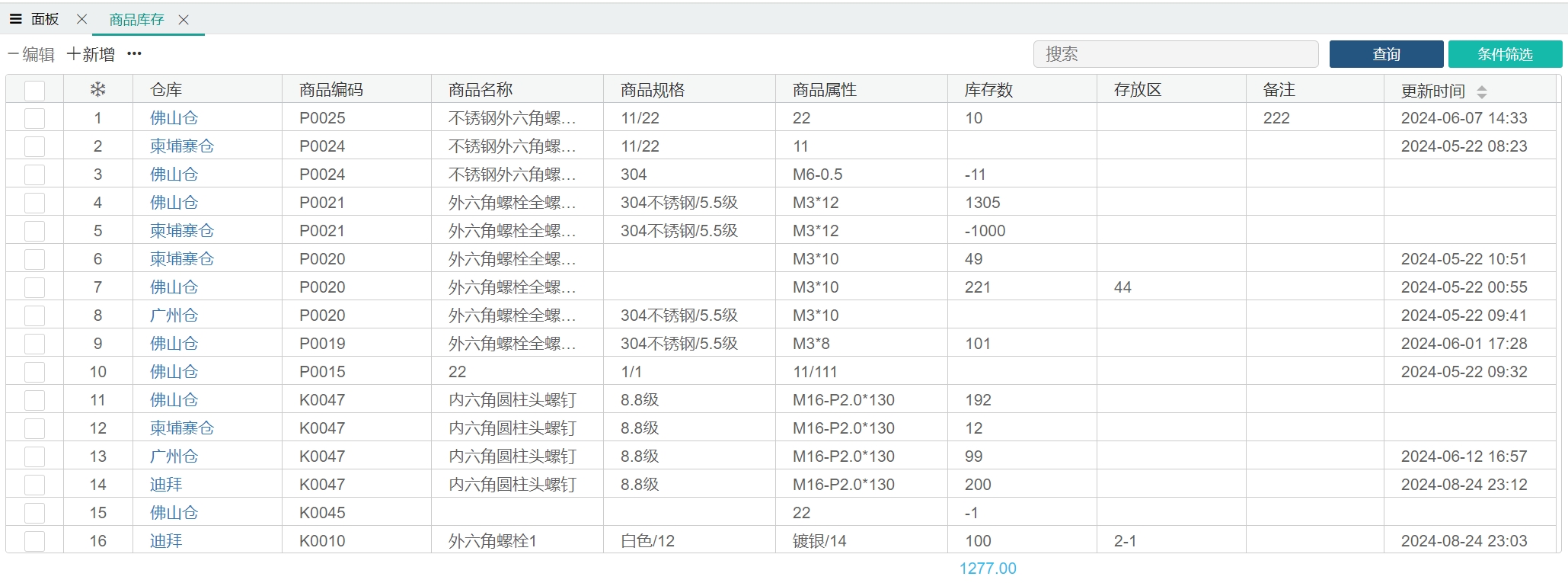This screenshot has height=583, width=1568.
Task: Open 佛山仓 link in row 1
Action: (x=174, y=118)
